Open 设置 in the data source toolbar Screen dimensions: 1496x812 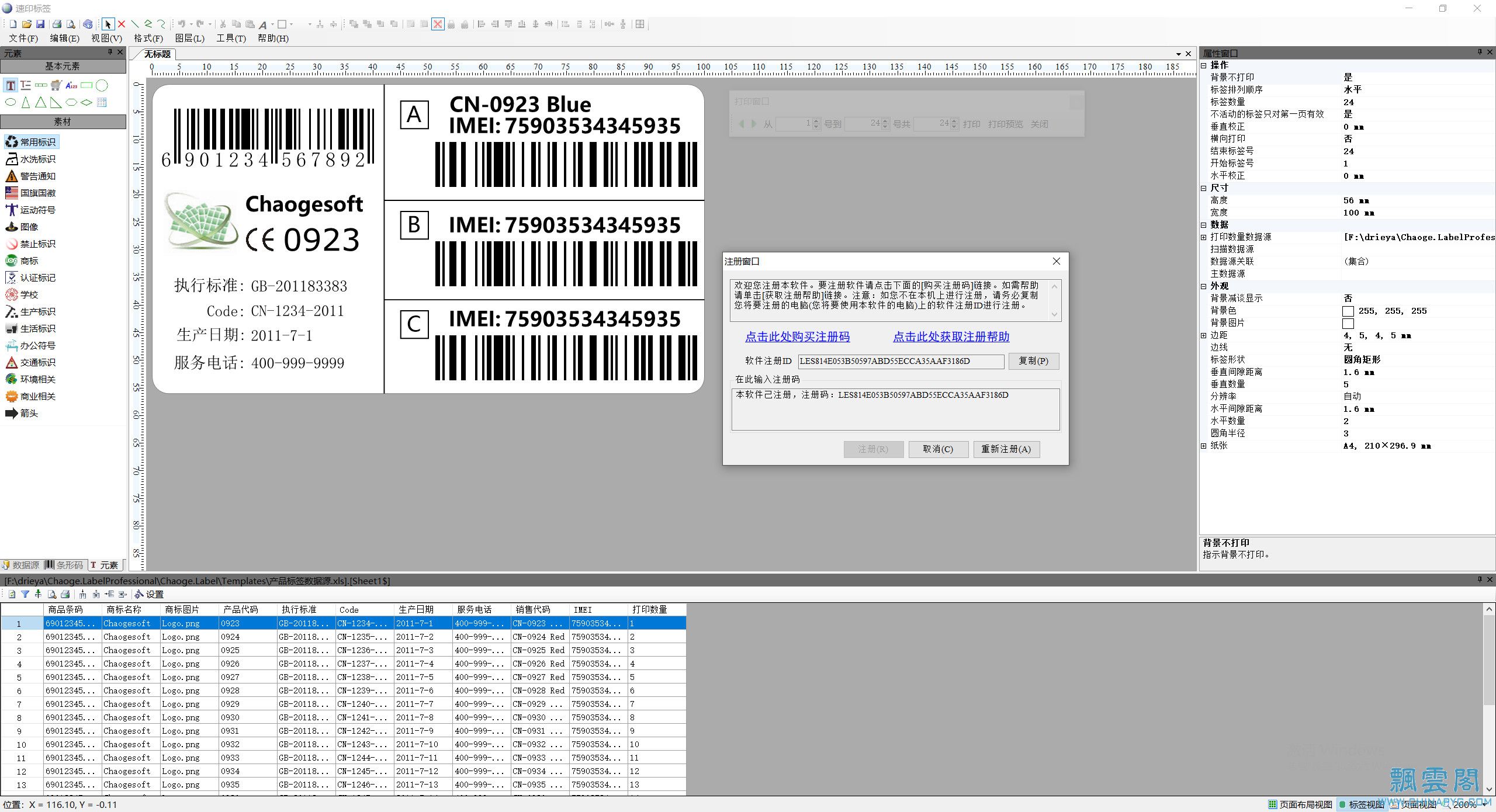click(149, 595)
